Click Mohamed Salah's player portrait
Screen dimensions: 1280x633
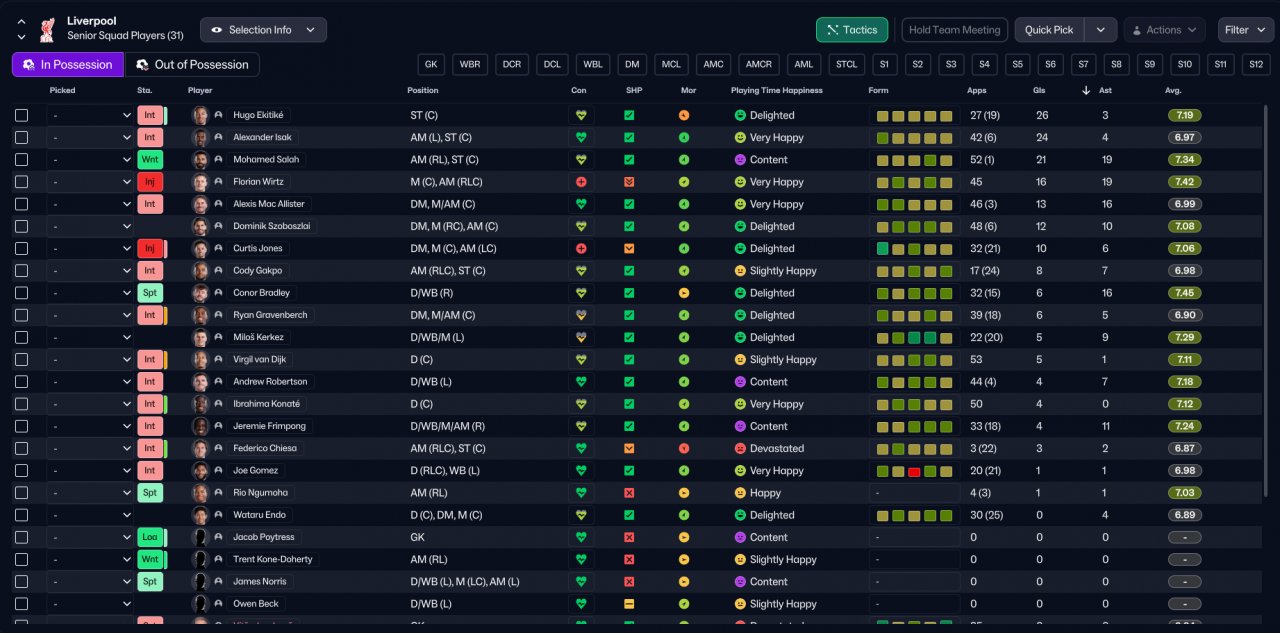point(200,160)
